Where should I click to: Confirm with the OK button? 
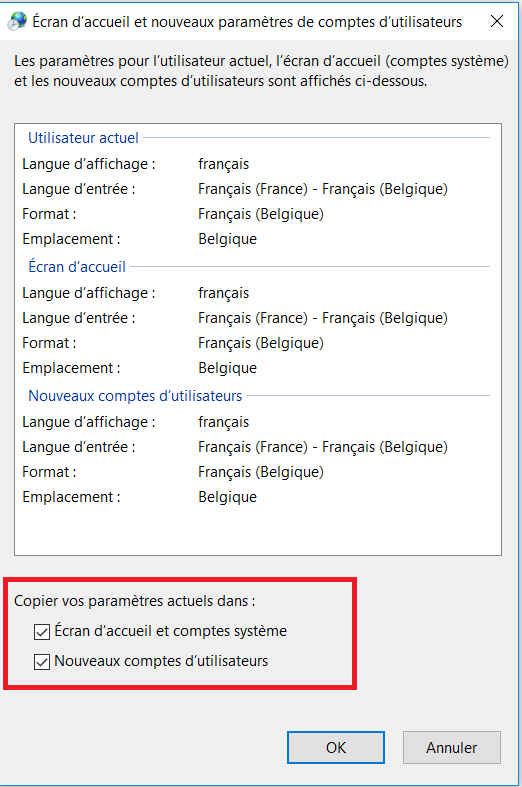tap(336, 747)
